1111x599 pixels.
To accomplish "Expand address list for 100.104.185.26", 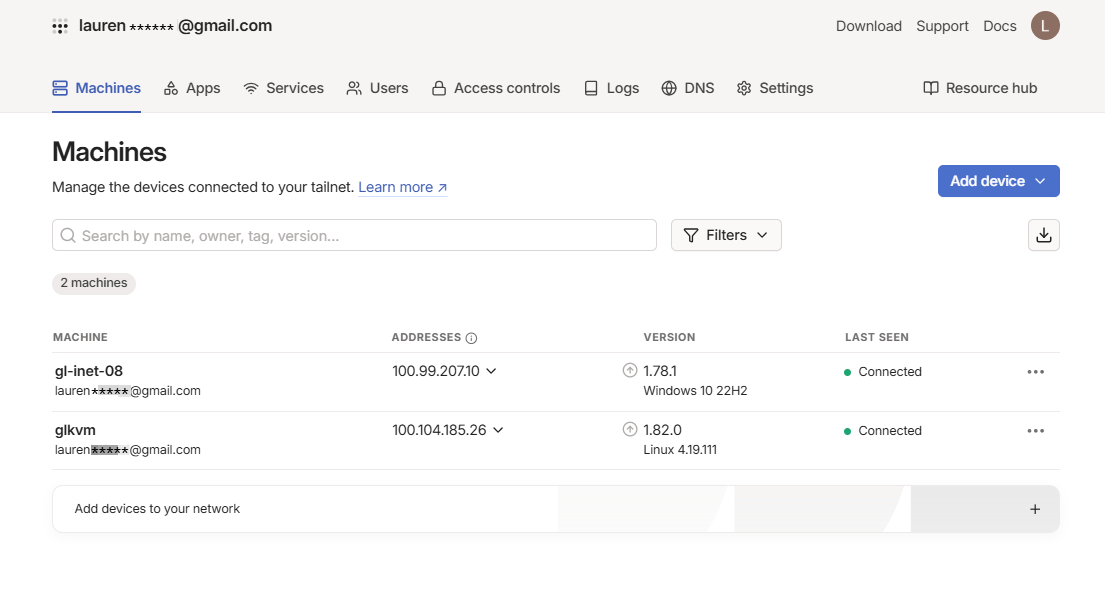I will click(498, 430).
